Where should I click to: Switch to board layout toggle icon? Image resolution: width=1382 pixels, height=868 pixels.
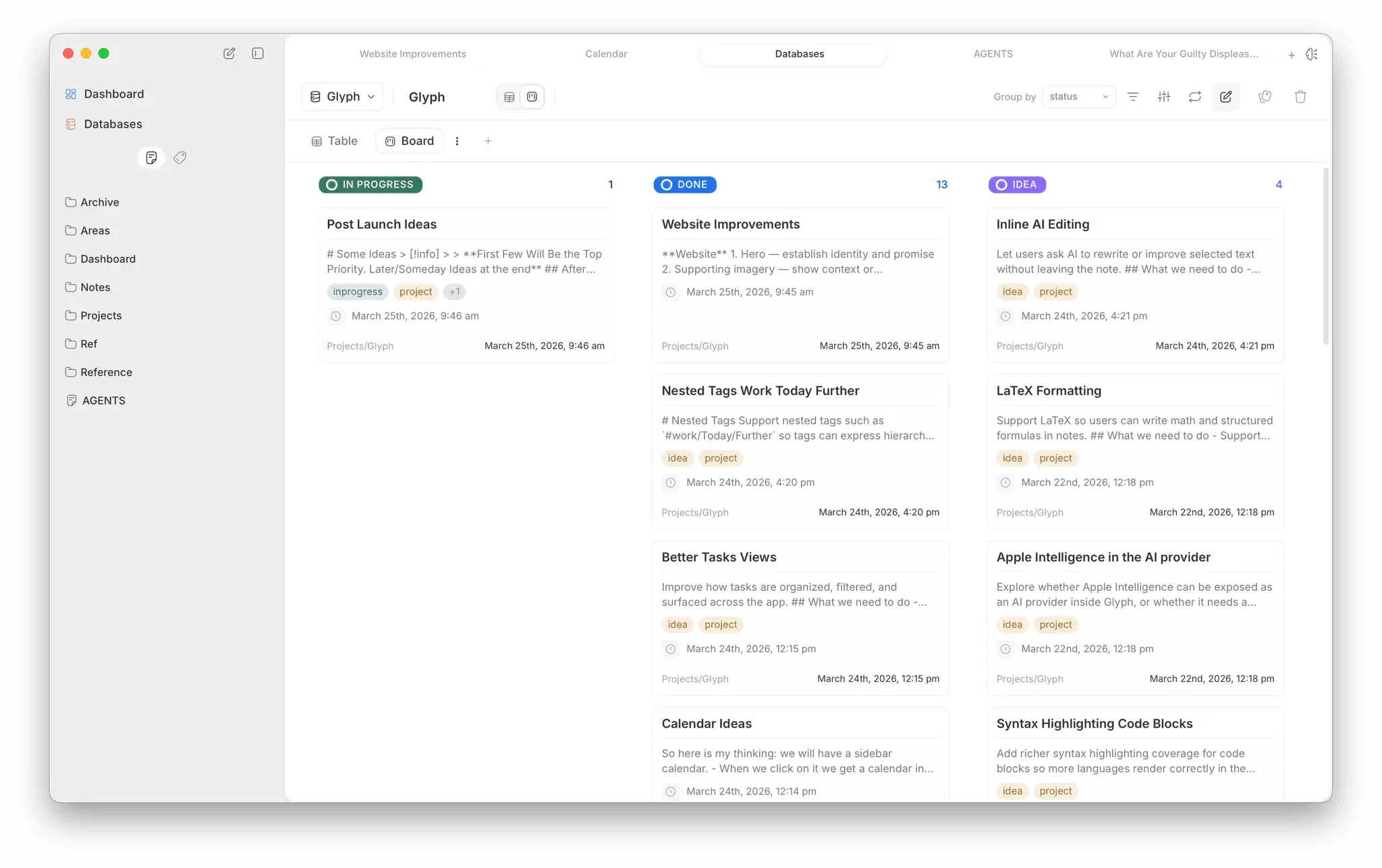tap(532, 97)
